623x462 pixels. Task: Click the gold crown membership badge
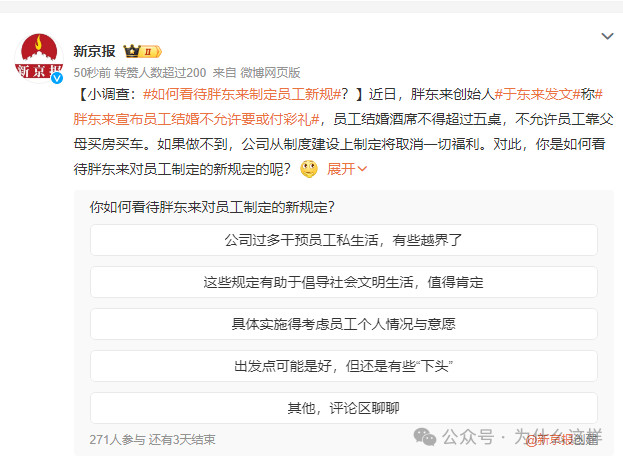142,51
